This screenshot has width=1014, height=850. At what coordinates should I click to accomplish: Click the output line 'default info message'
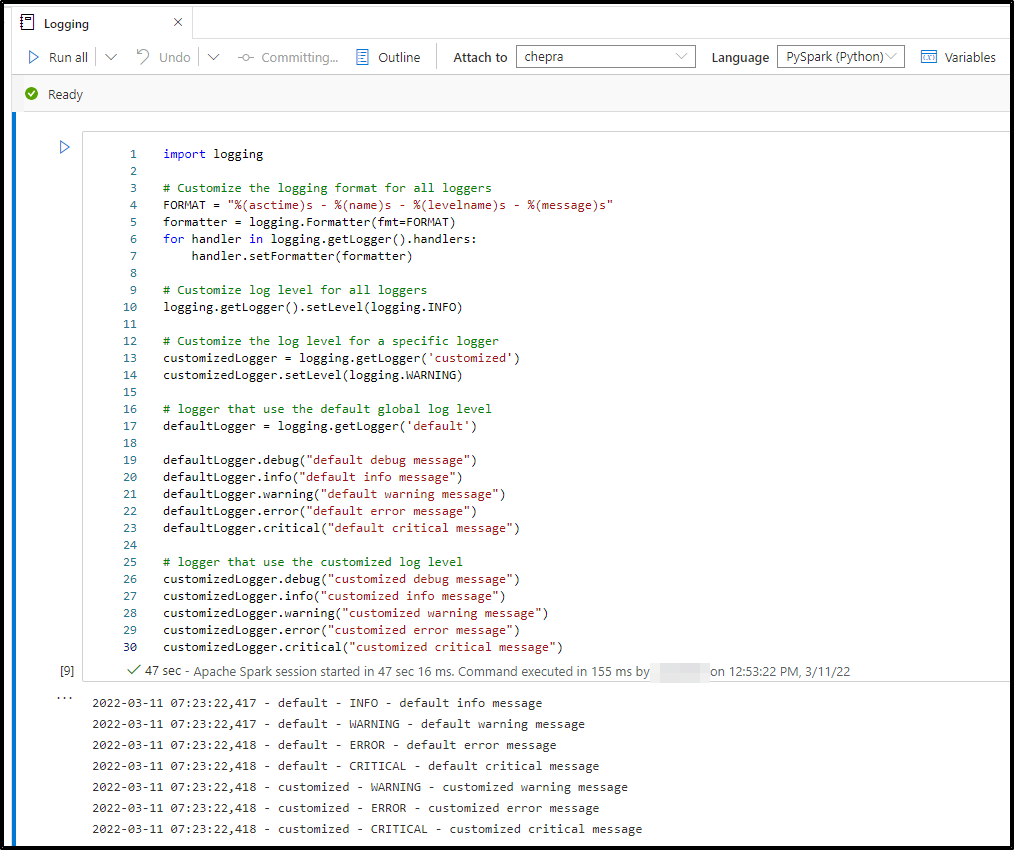317,703
